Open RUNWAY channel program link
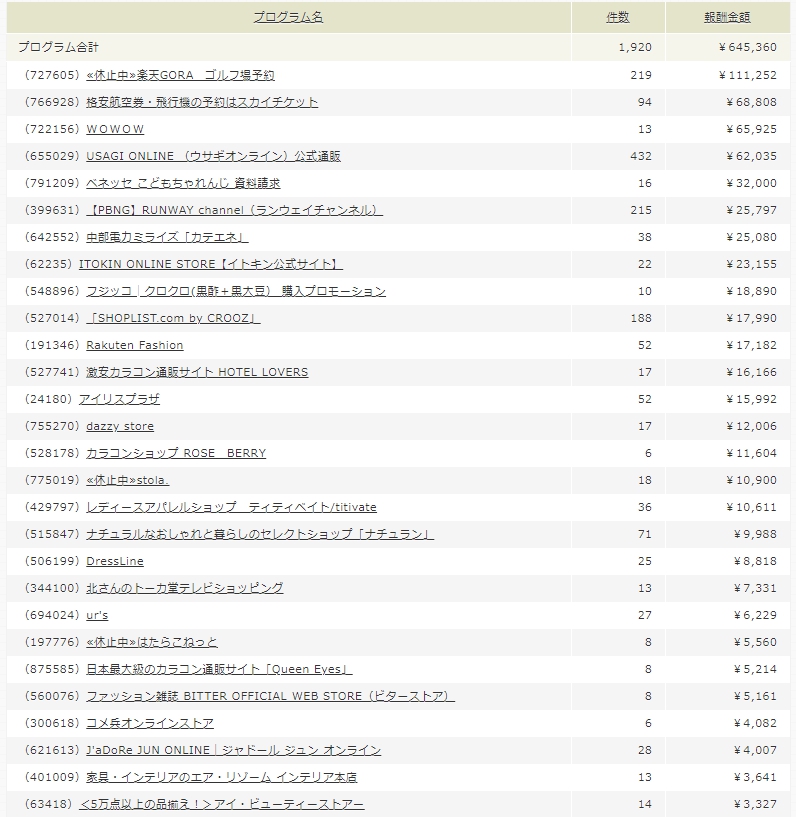Image resolution: width=796 pixels, height=817 pixels. [234, 211]
